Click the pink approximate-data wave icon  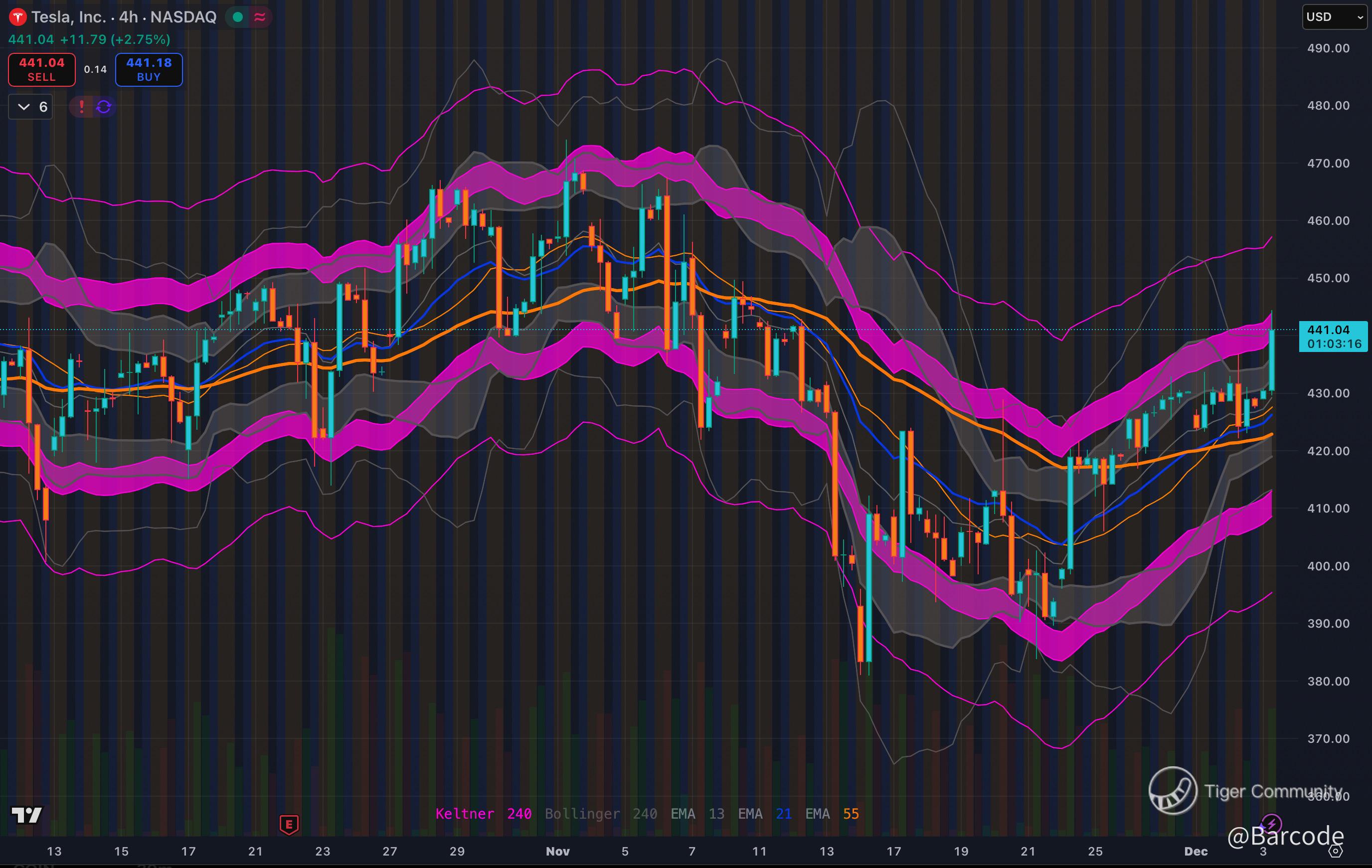(x=260, y=17)
